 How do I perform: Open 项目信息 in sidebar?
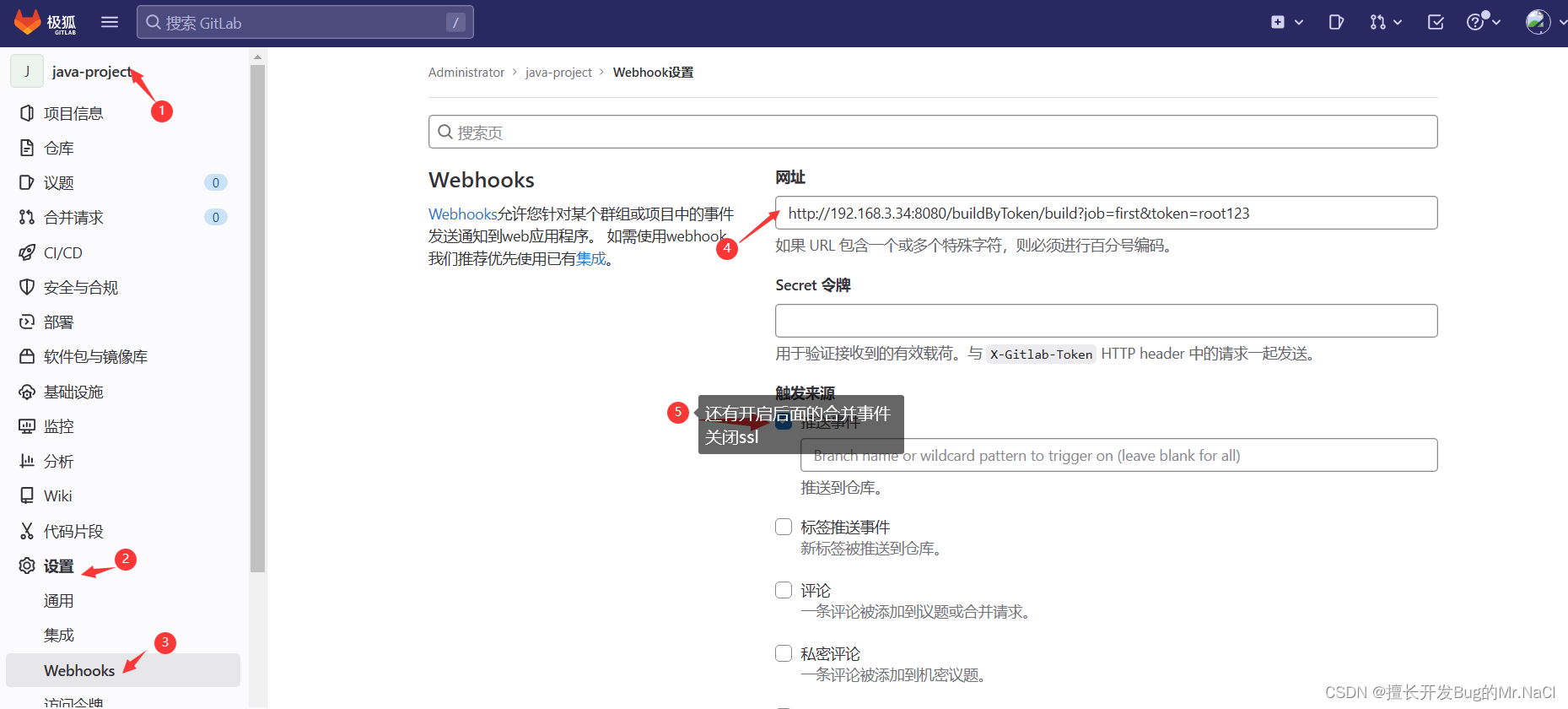point(123,113)
